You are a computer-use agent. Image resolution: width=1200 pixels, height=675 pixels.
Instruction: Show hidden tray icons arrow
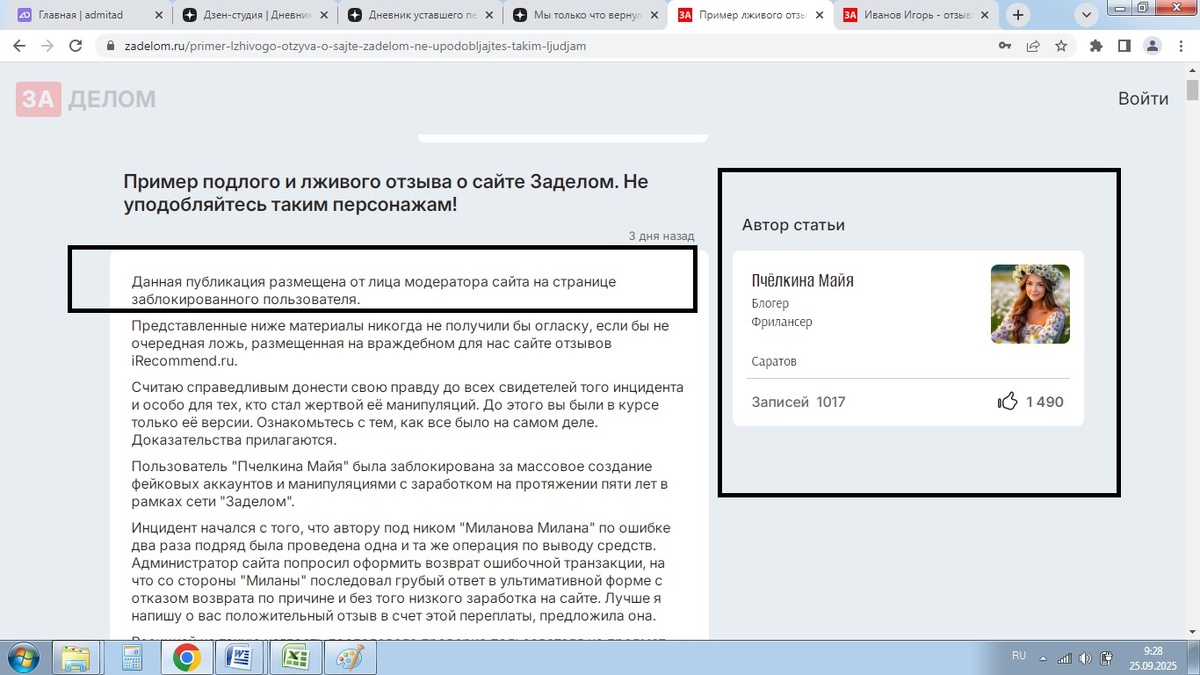click(1044, 658)
